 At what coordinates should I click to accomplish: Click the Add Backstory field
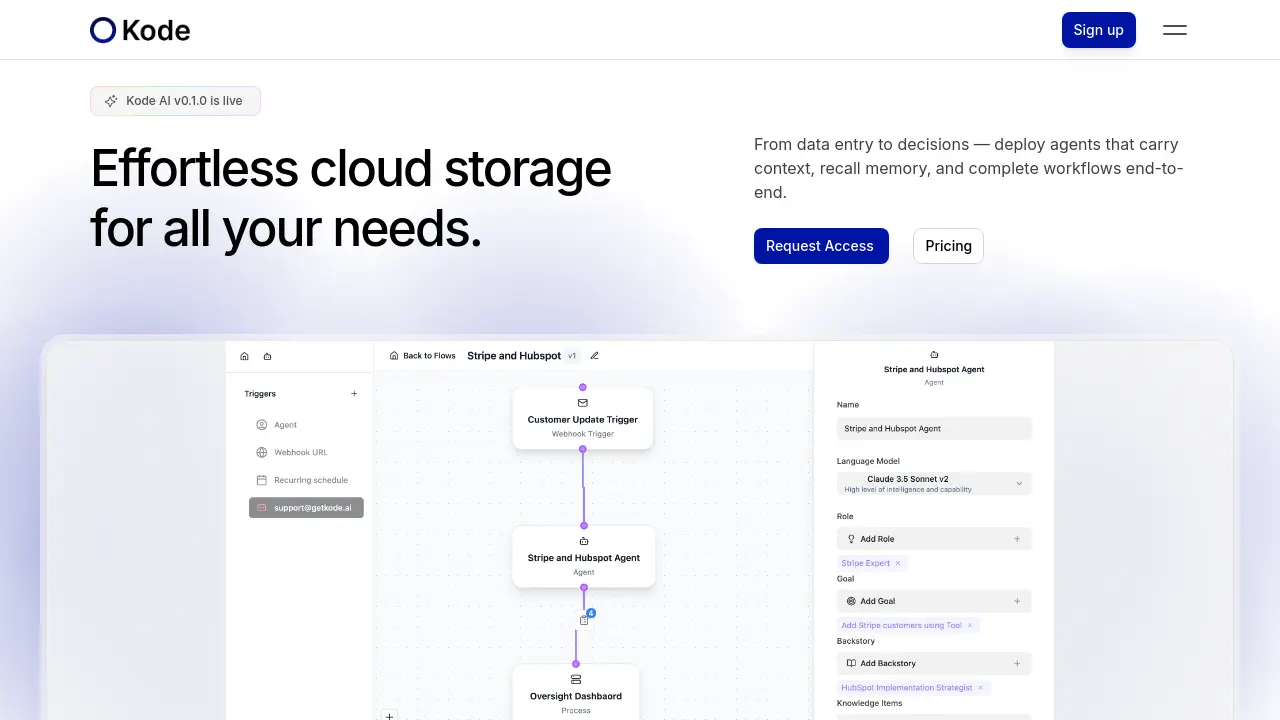(934, 663)
